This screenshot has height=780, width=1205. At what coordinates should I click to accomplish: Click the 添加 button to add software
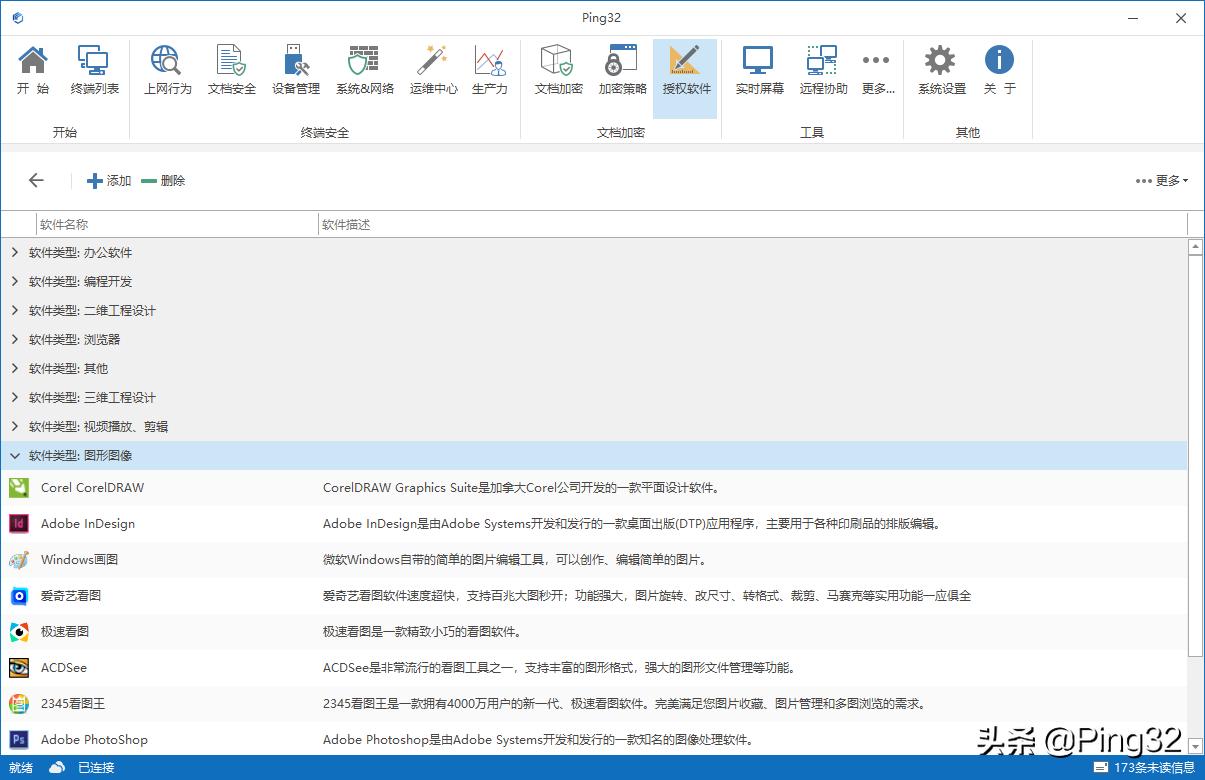[x=108, y=181]
